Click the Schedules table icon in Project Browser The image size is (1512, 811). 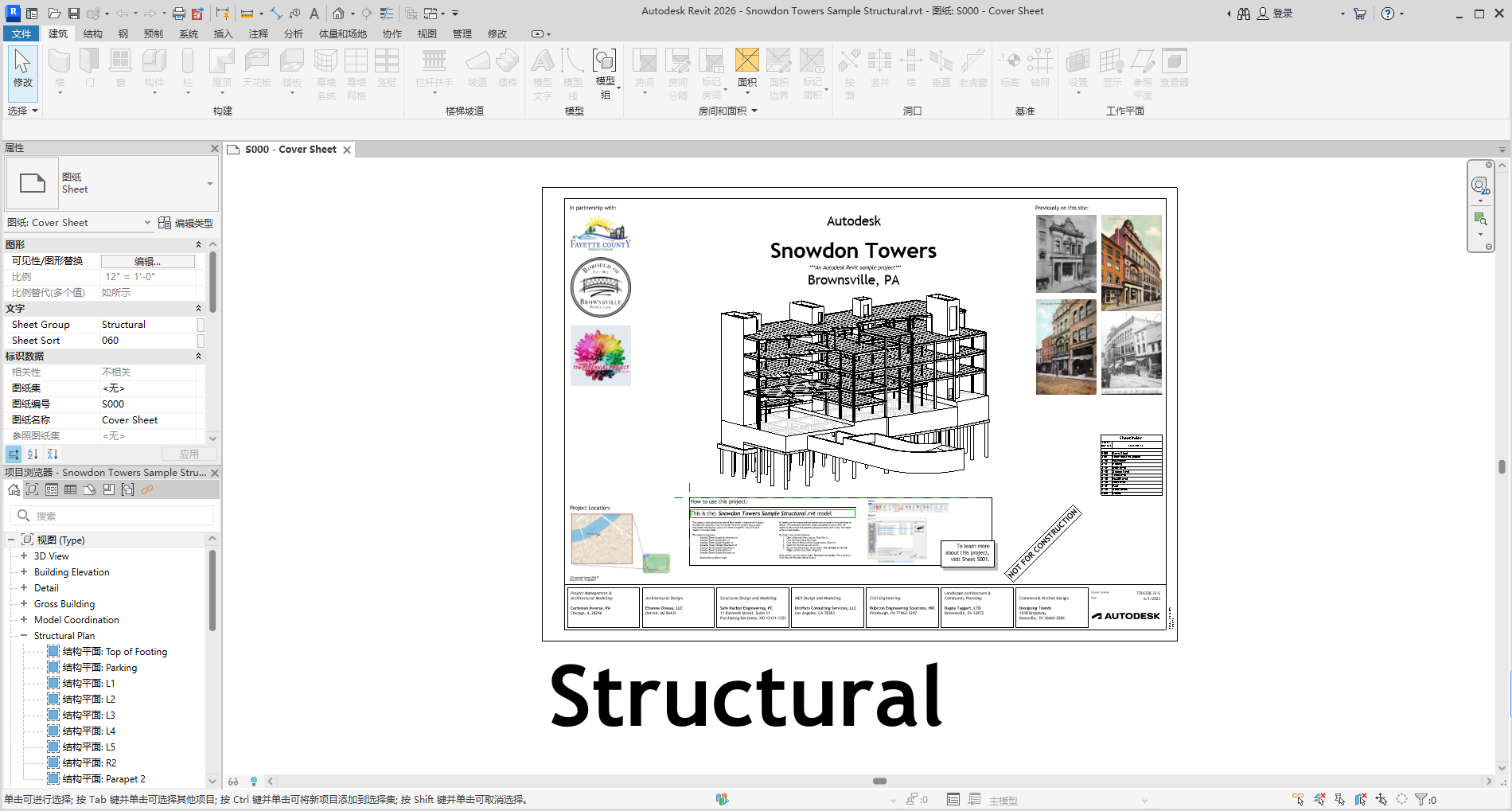71,489
